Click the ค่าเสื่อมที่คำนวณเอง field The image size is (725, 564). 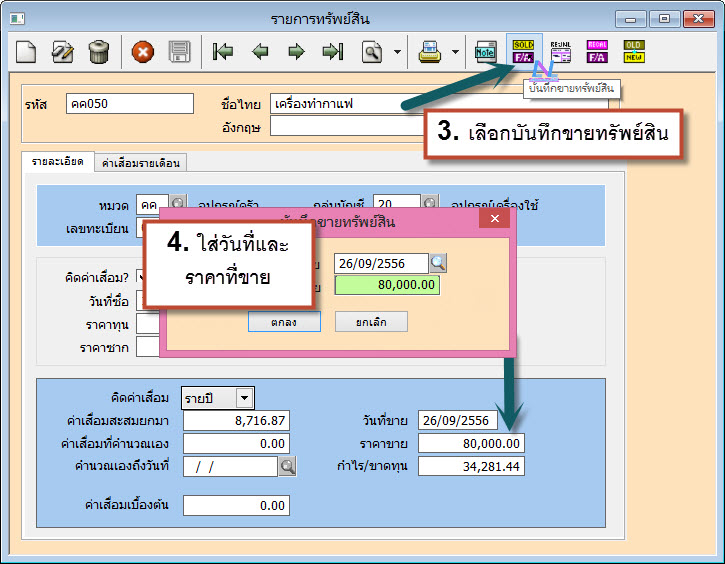236,443
